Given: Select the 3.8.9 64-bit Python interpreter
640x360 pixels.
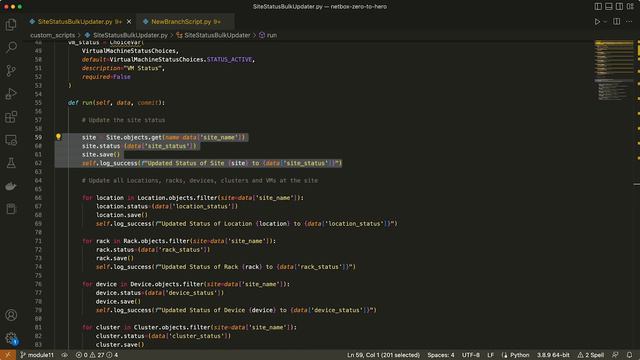Looking at the screenshot, I should [x=553, y=355].
